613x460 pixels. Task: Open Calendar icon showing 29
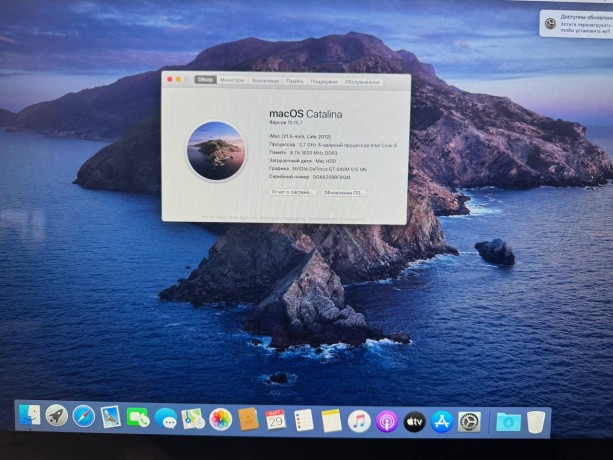tap(276, 420)
